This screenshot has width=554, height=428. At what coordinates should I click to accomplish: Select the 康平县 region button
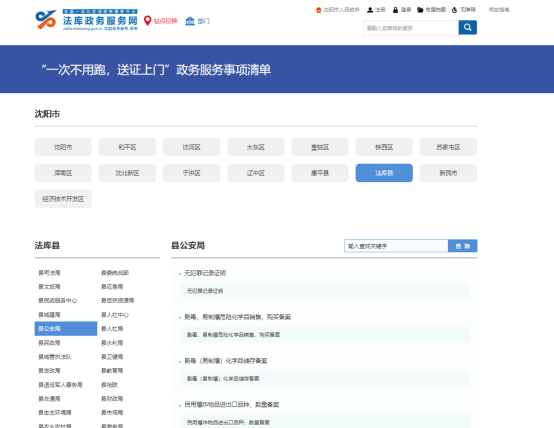click(320, 173)
